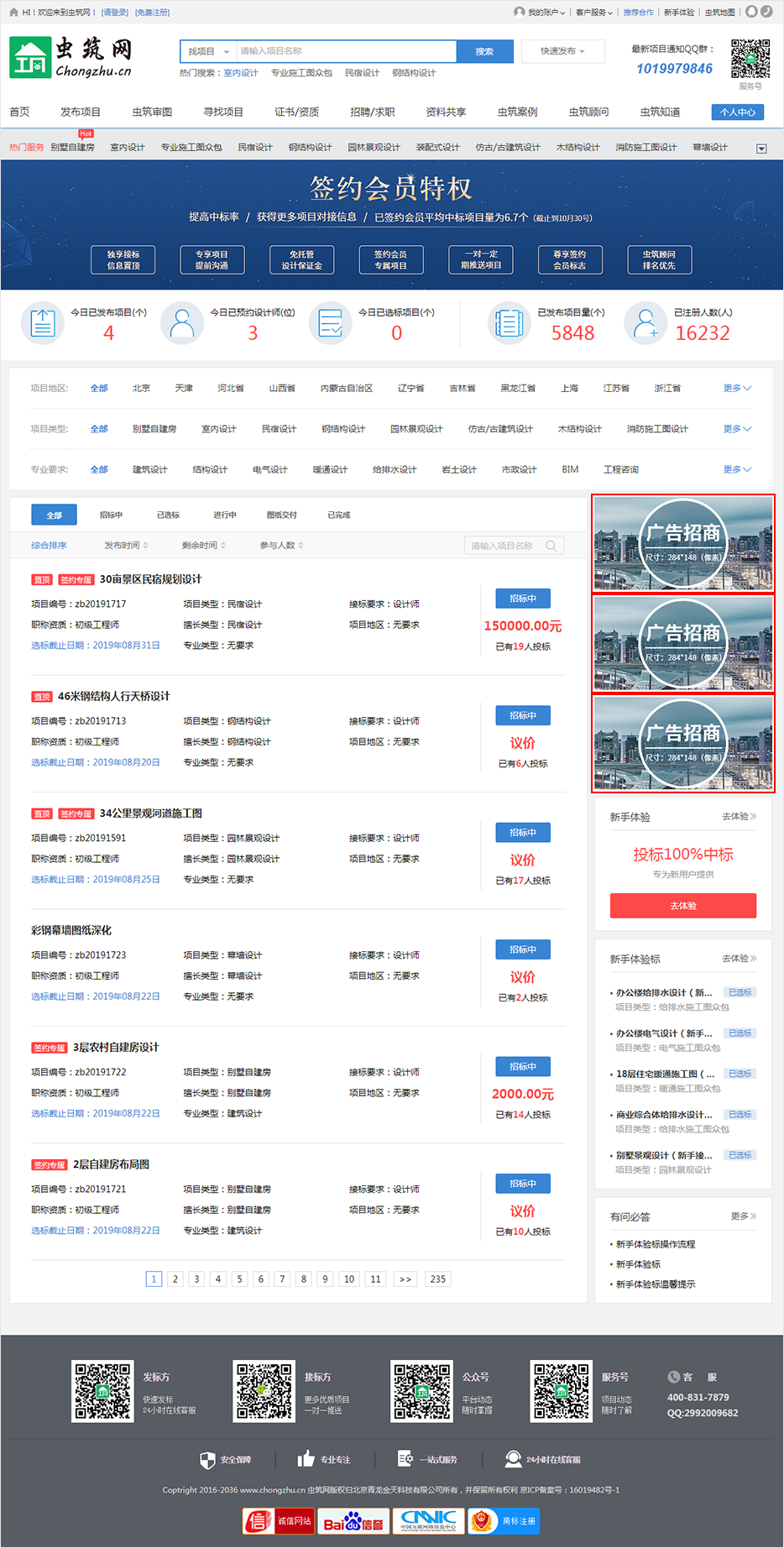Expand 更多 in the 项目地区 filter row
784x1548 pixels.
[737, 388]
